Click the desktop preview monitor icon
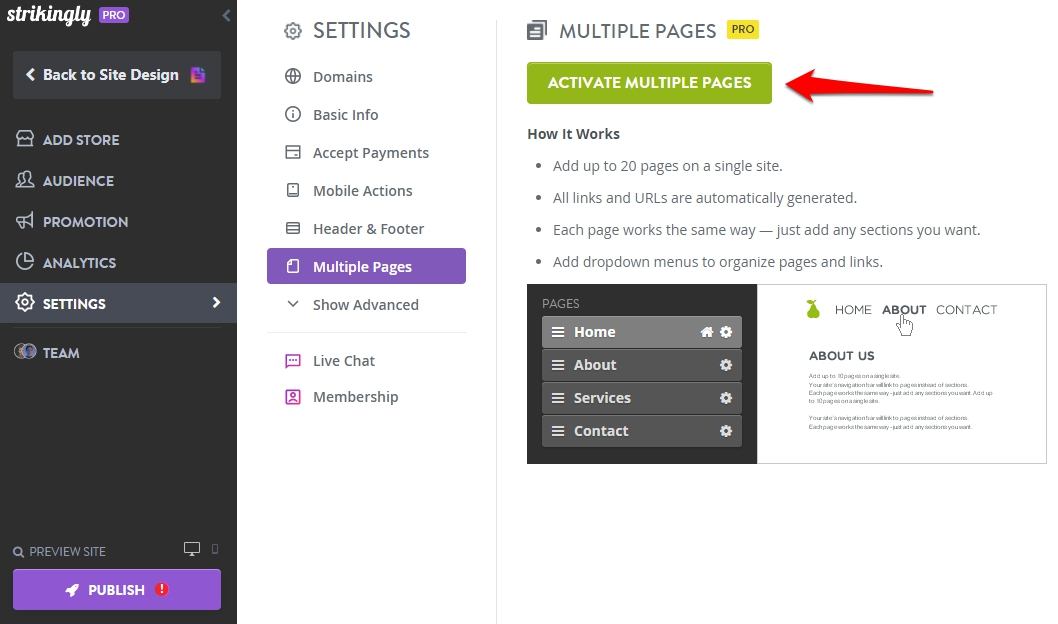The image size is (1058, 624). coord(192,548)
